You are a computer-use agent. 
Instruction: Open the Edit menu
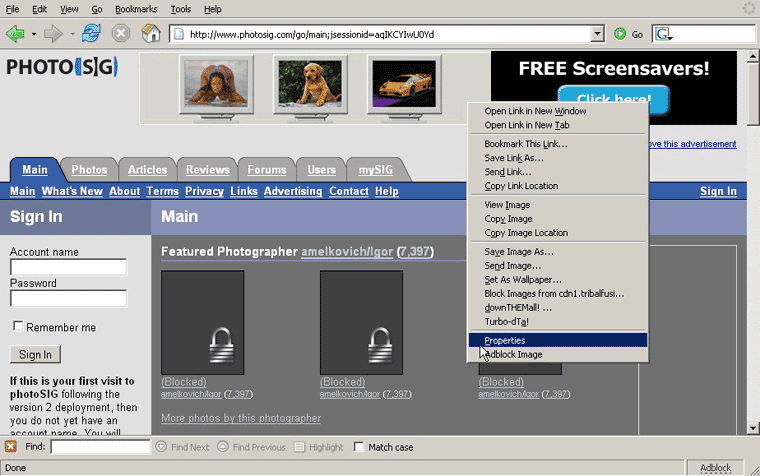pos(40,9)
